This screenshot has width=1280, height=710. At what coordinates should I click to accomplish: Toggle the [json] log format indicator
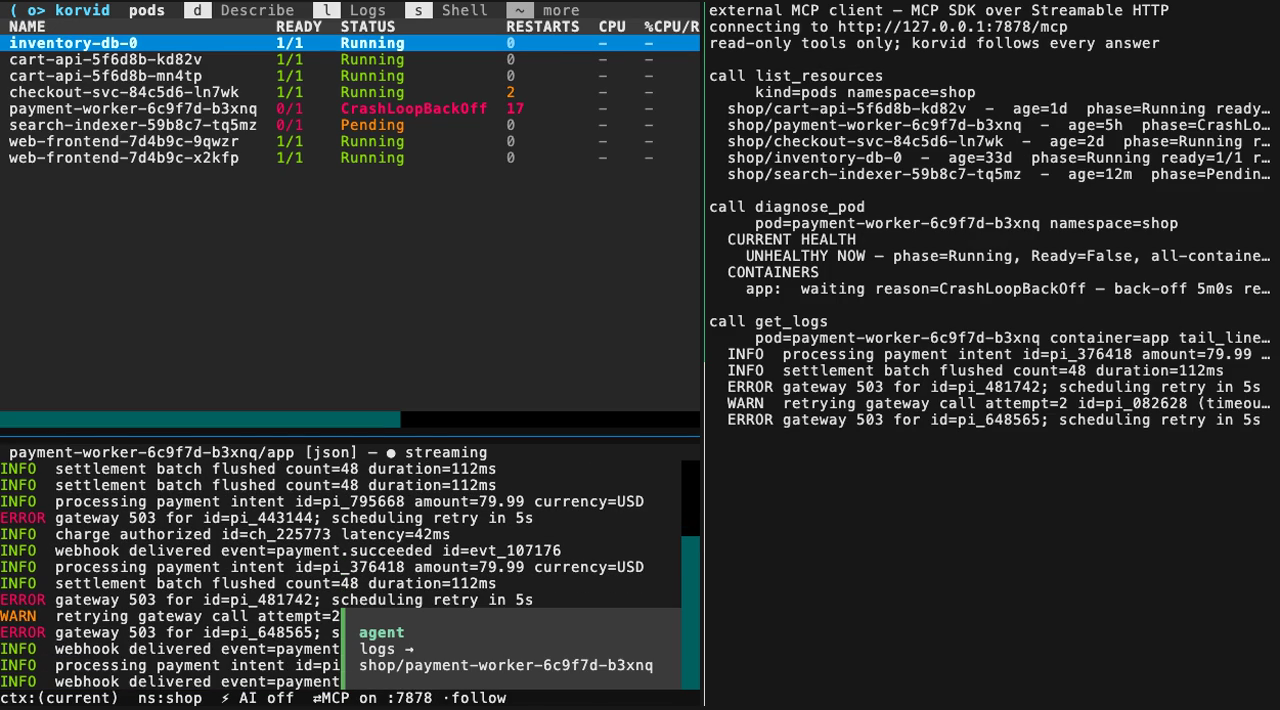click(331, 453)
